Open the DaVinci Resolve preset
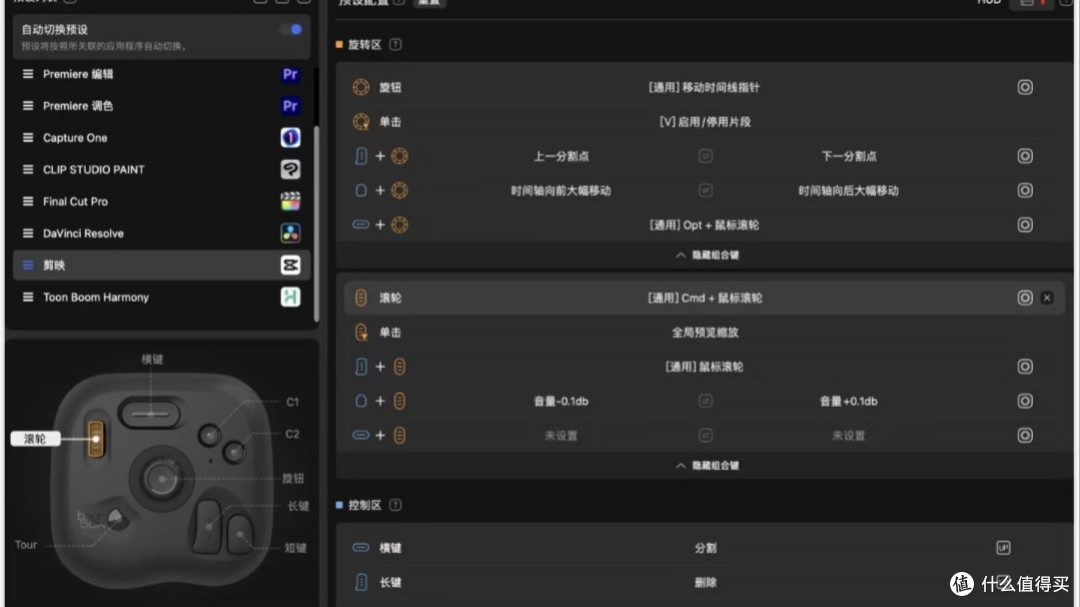Image resolution: width=1080 pixels, height=607 pixels. (x=161, y=233)
